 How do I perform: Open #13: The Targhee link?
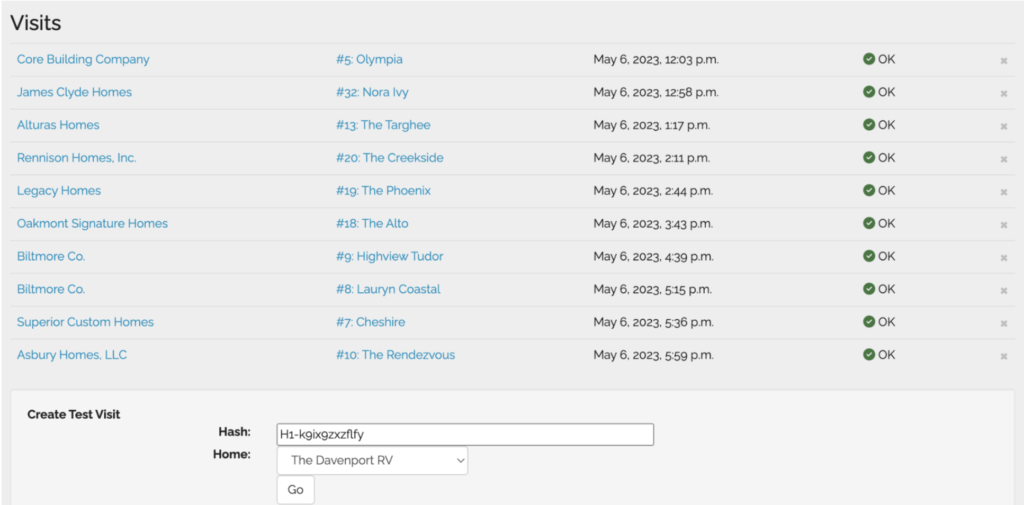(x=383, y=126)
